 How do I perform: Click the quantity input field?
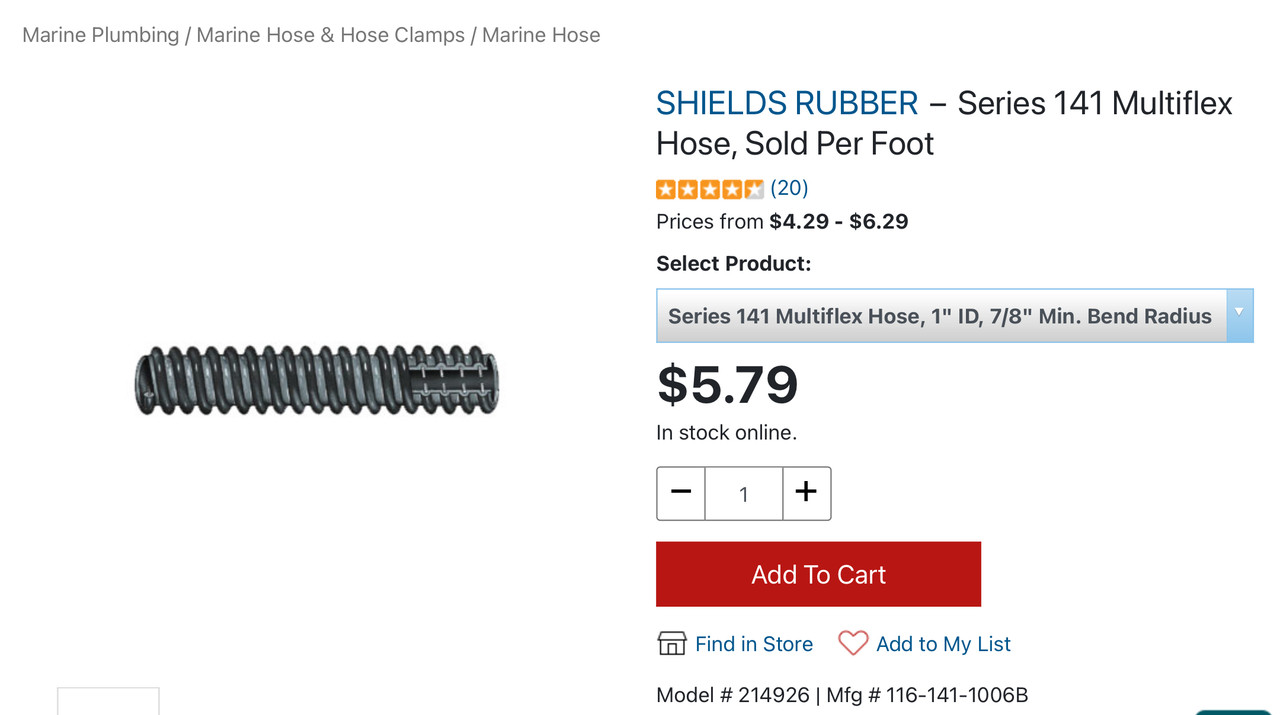[x=743, y=494]
